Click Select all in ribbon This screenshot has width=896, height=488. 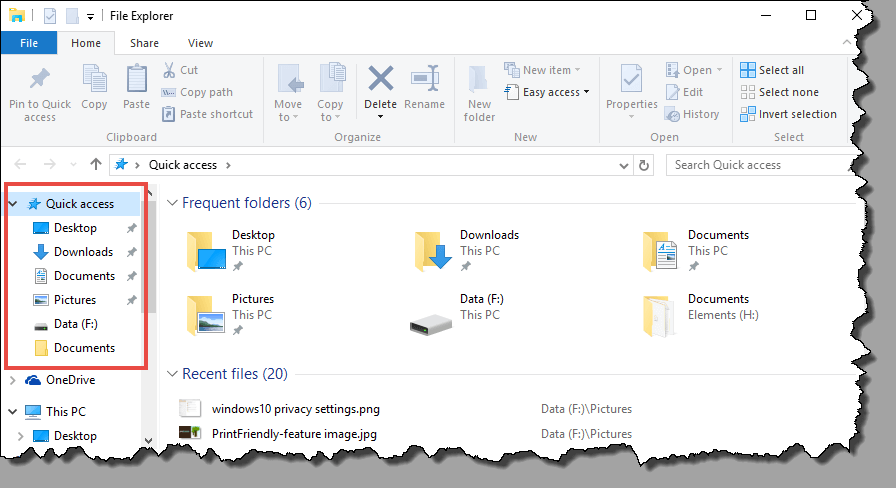pos(772,70)
